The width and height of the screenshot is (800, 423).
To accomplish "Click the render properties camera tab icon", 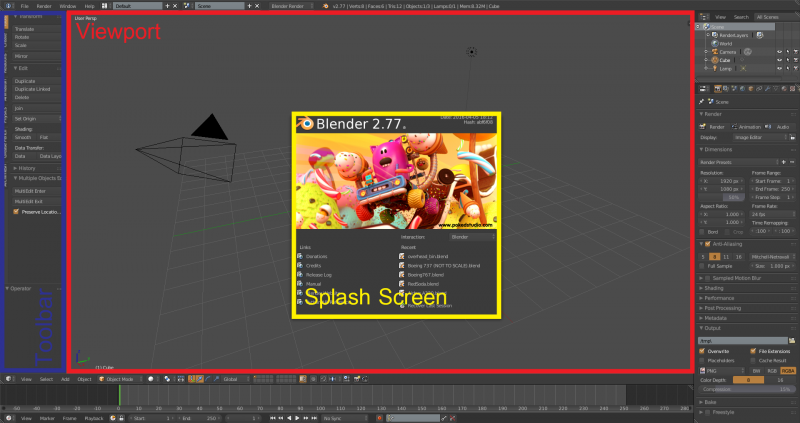I will pos(718,88).
